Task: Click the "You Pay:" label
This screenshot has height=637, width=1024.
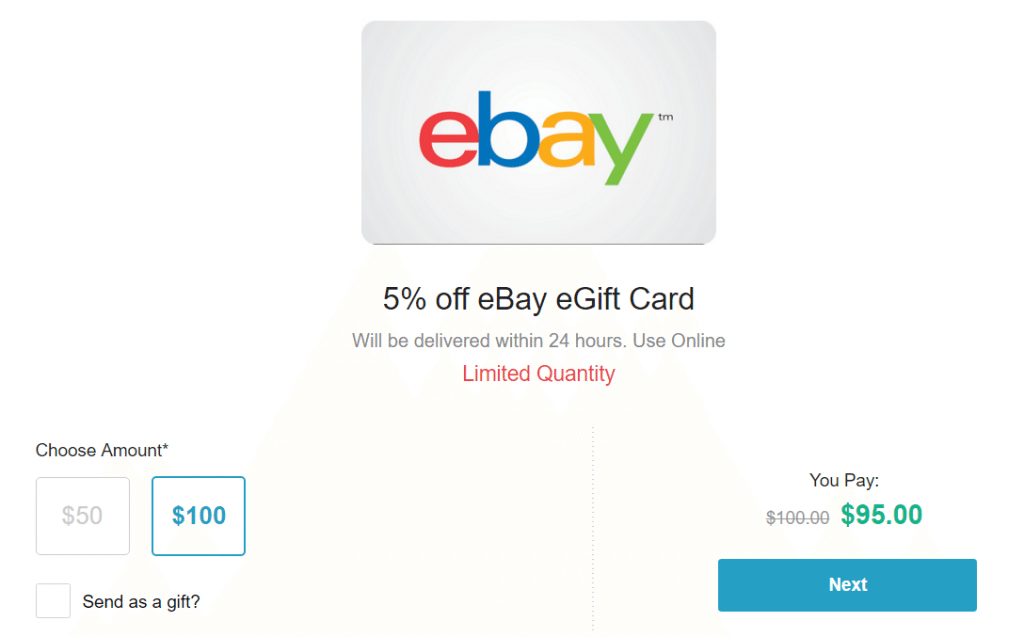Action: tap(845, 480)
